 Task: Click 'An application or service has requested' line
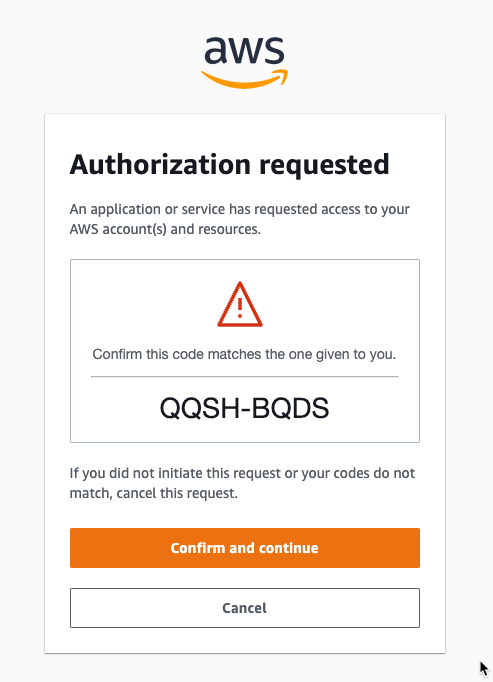[239, 209]
